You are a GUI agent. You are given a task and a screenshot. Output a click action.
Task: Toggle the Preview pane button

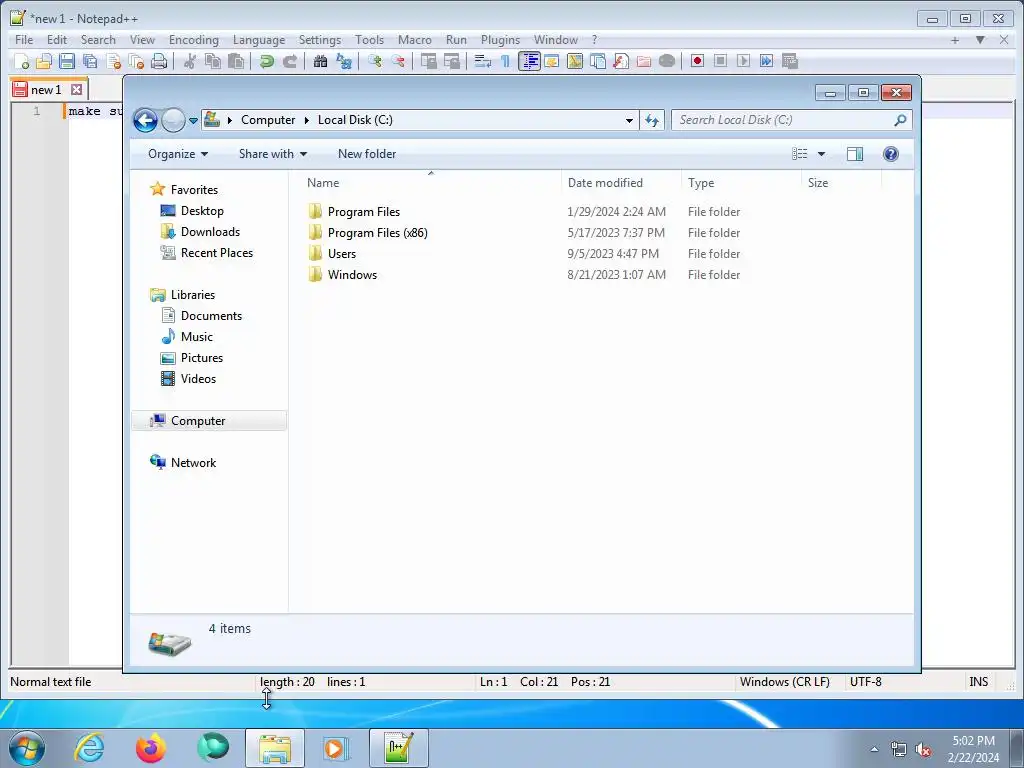(855, 154)
